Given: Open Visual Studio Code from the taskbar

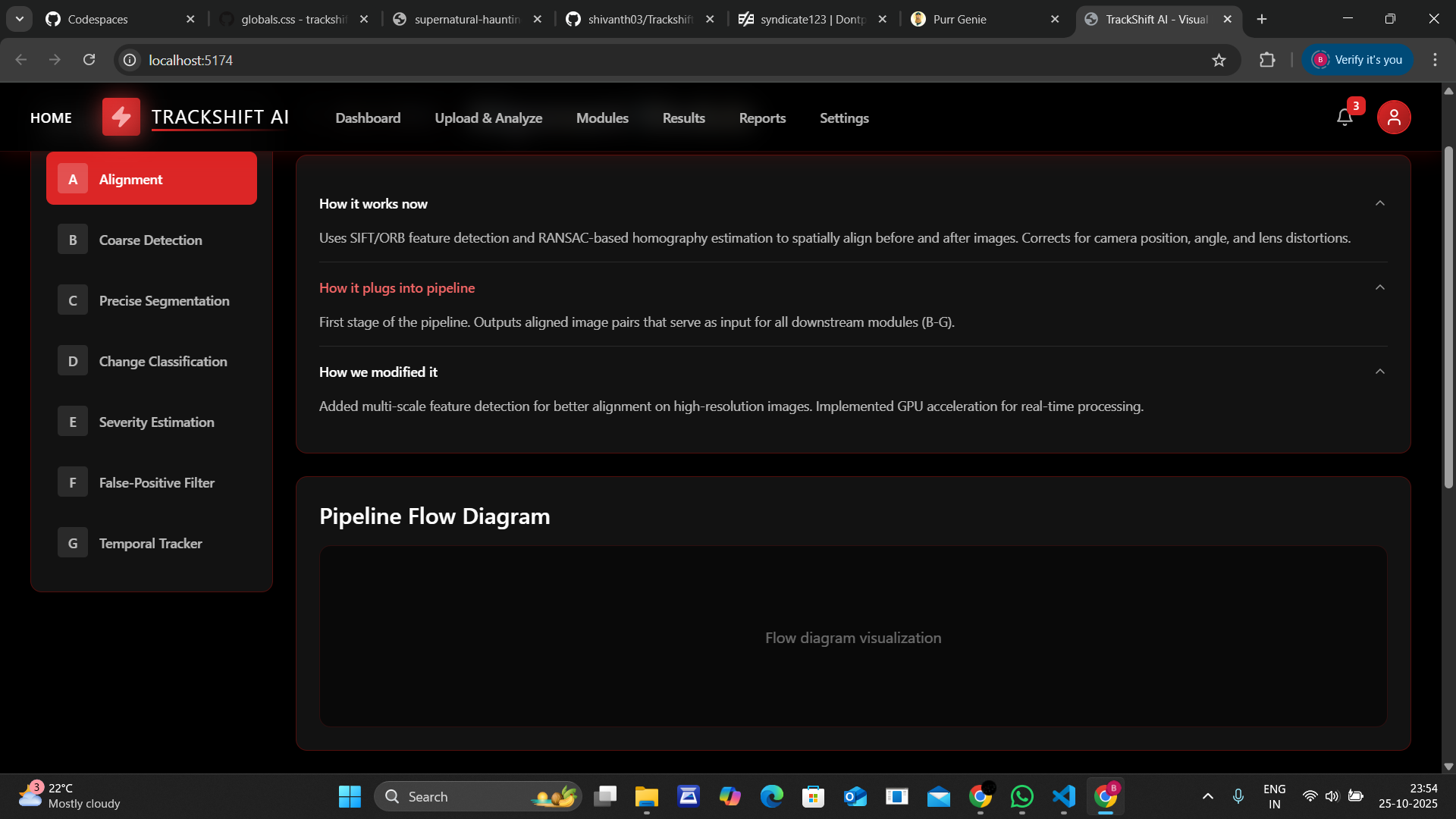Looking at the screenshot, I should tap(1064, 796).
